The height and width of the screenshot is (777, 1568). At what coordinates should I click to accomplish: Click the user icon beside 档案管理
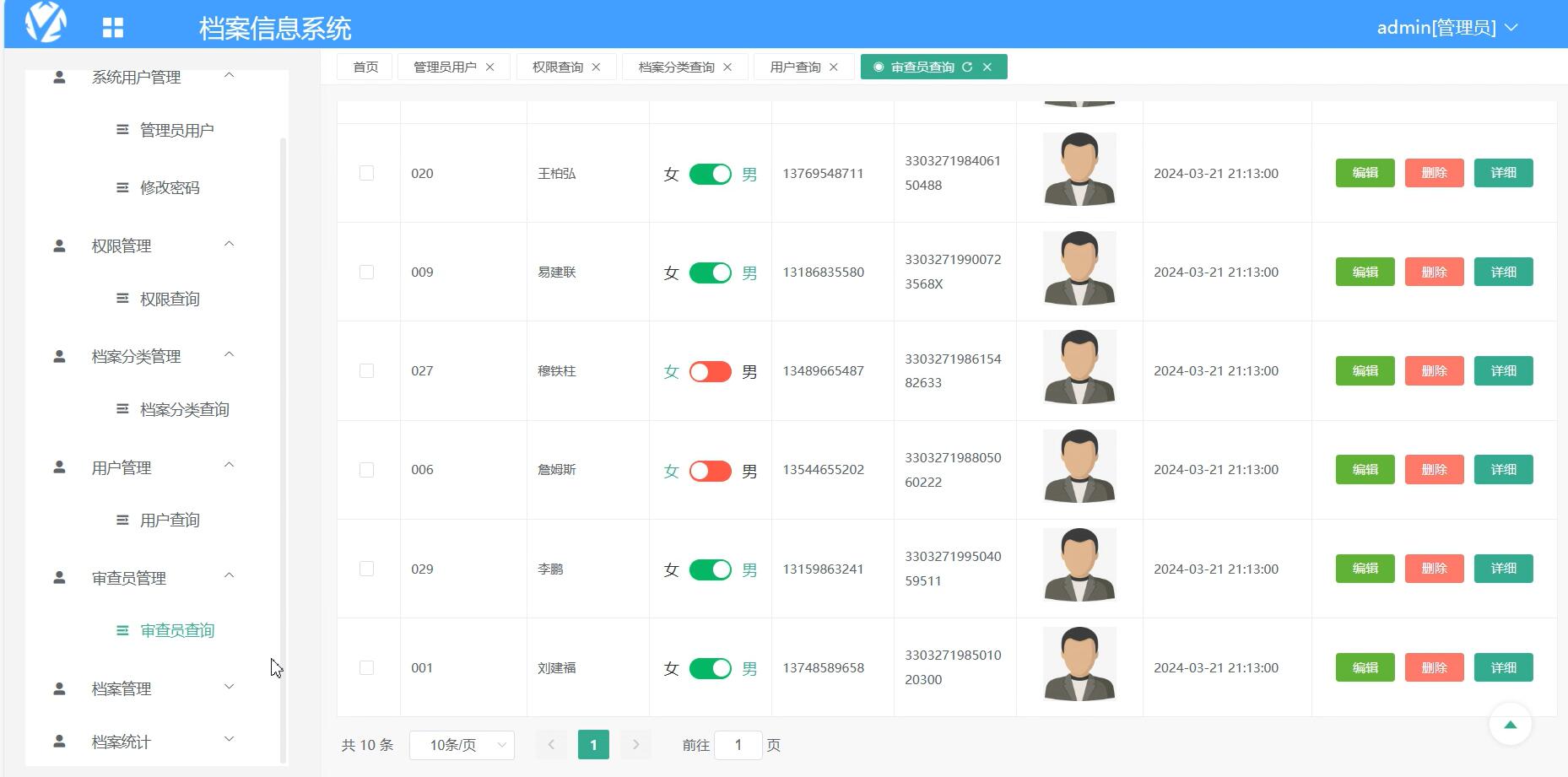(59, 688)
